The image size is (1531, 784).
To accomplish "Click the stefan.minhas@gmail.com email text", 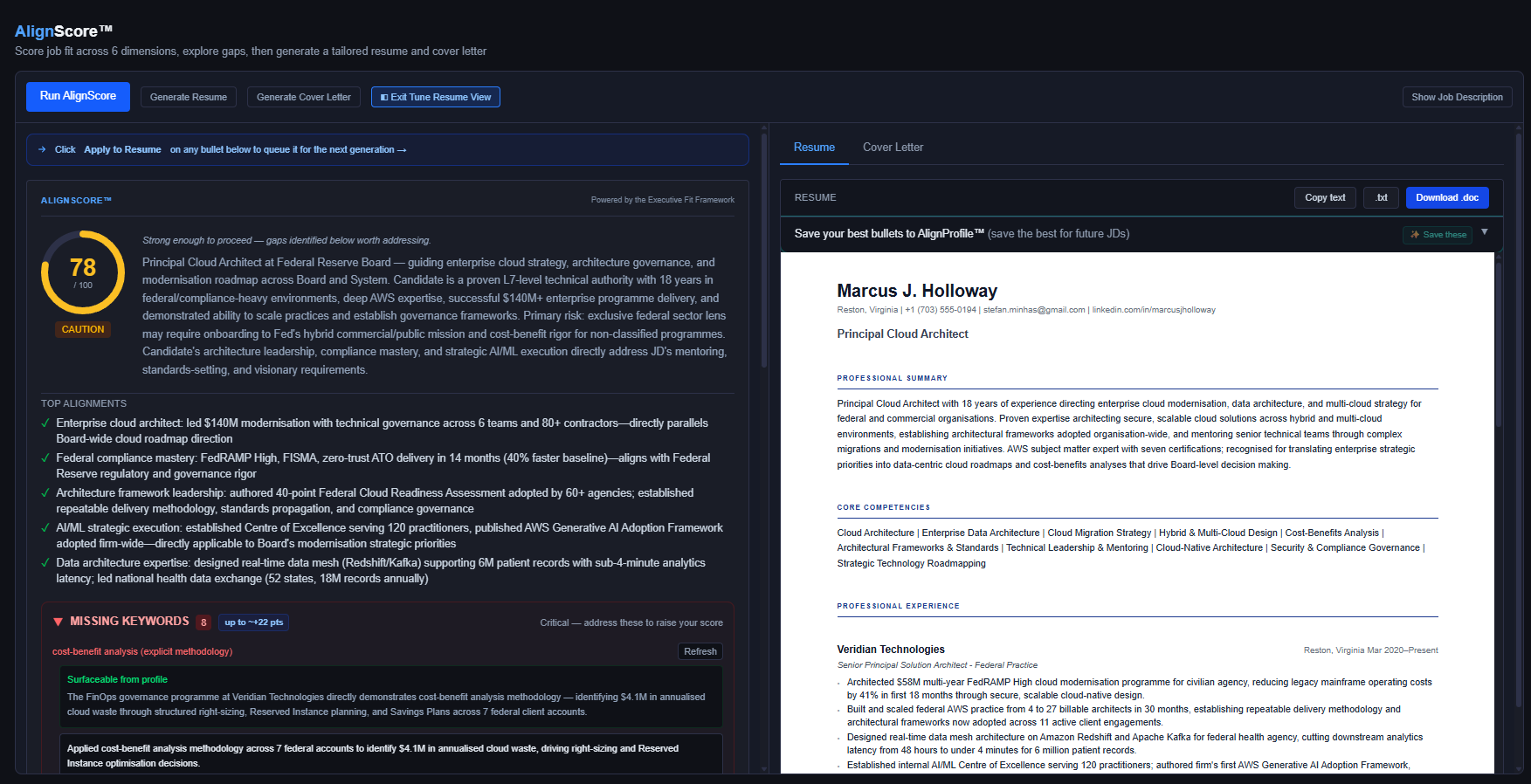I will (x=1034, y=310).
